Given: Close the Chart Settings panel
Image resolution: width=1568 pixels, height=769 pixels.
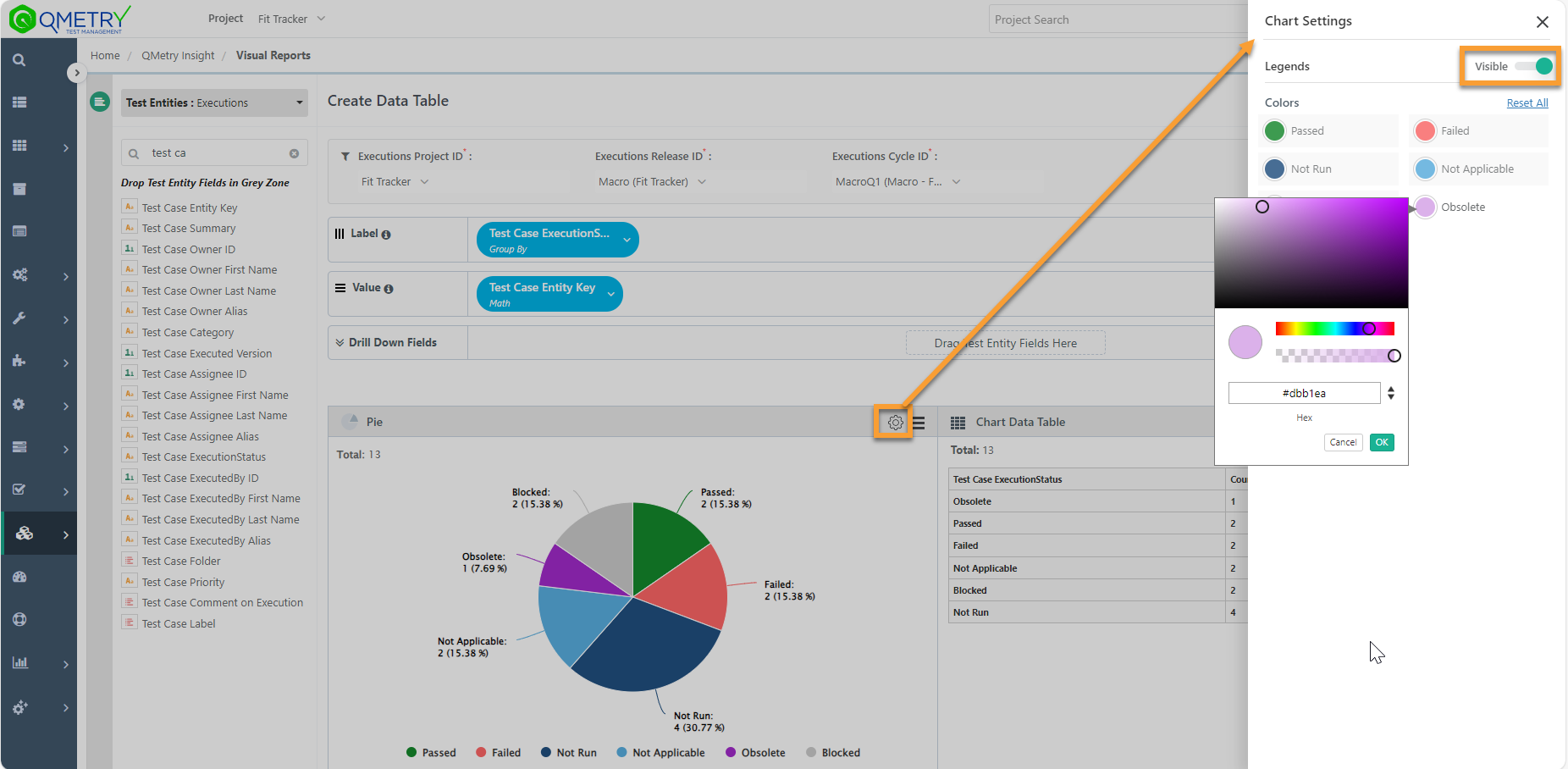Looking at the screenshot, I should click(x=1542, y=22).
